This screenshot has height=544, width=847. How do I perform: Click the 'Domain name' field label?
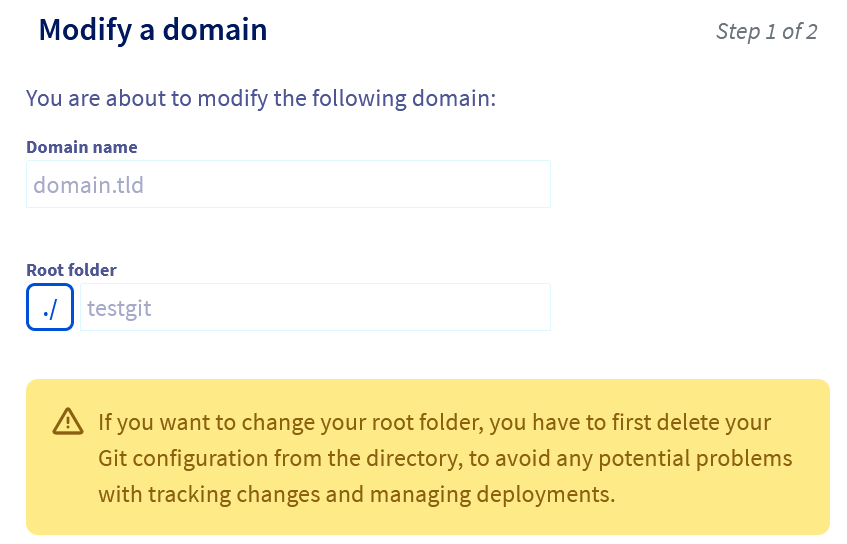pos(82,147)
